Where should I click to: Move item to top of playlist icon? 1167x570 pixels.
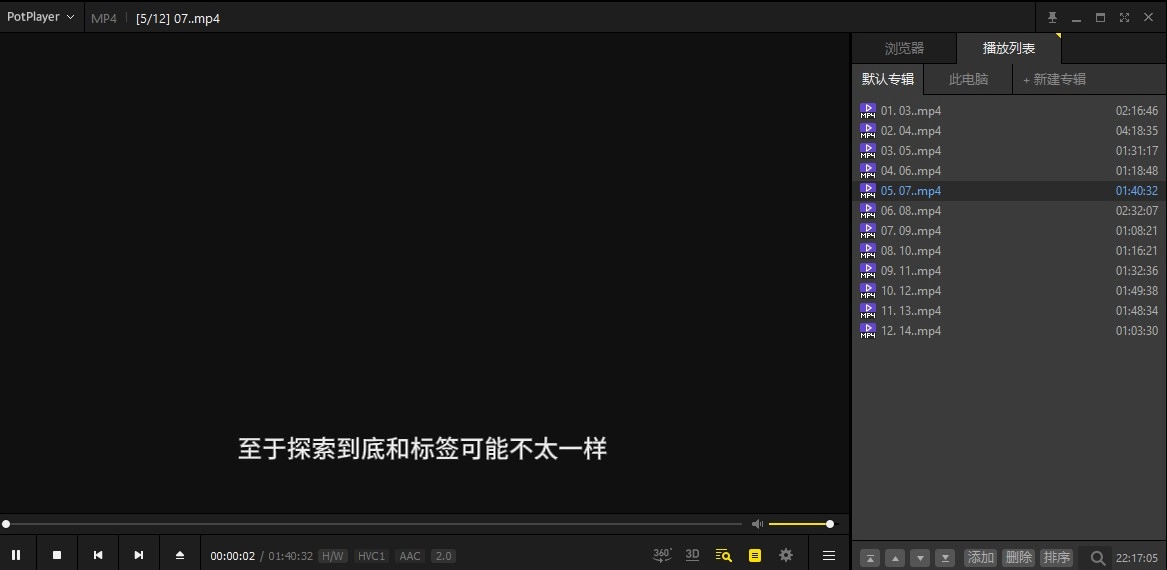pyautogui.click(x=870, y=558)
